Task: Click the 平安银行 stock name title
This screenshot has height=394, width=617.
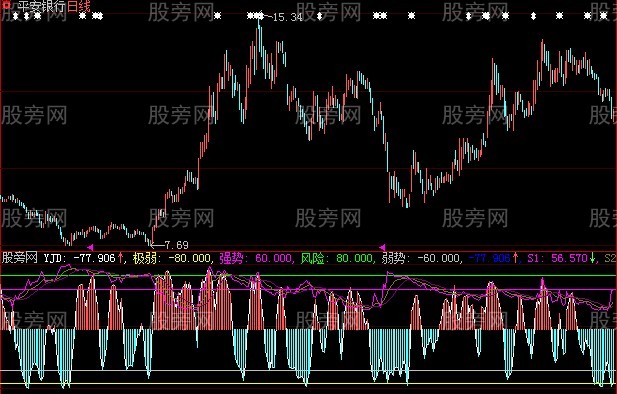Action: click(x=42, y=6)
